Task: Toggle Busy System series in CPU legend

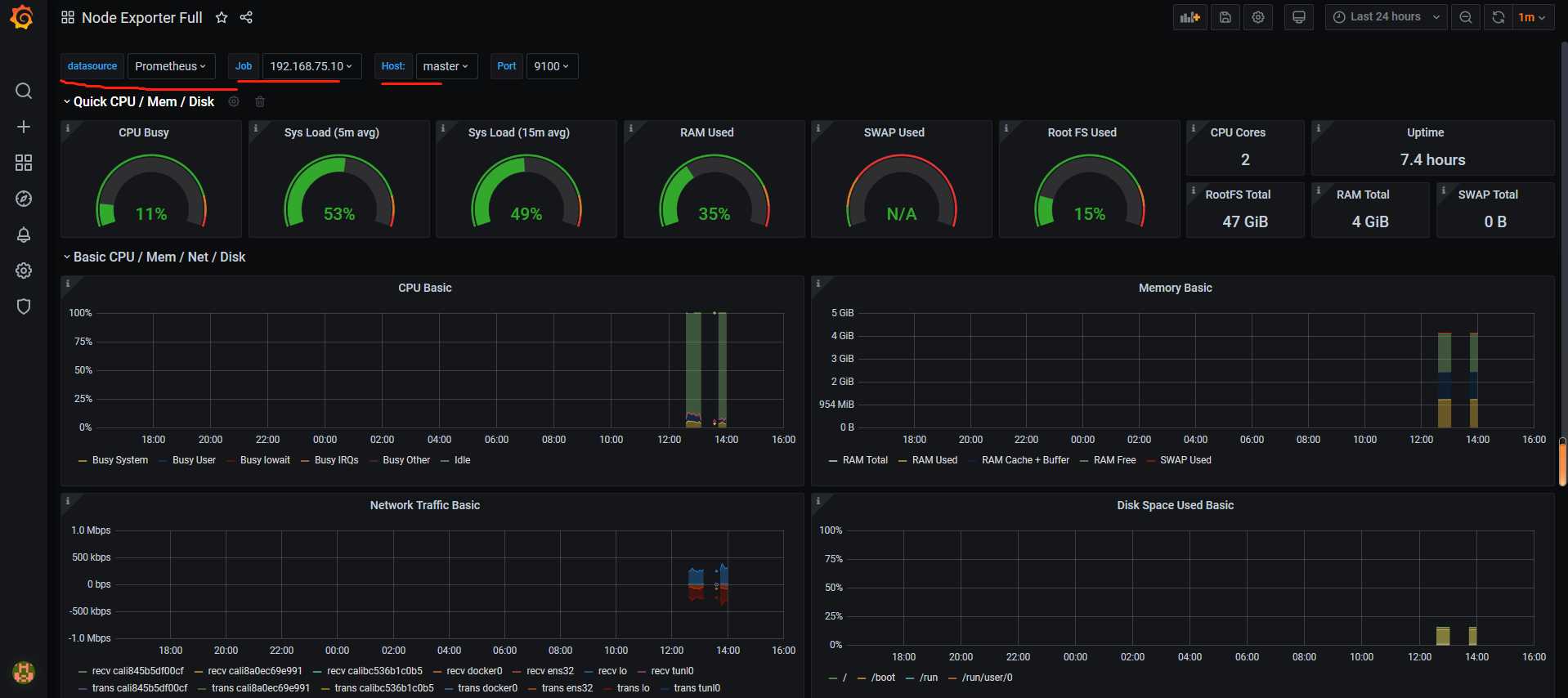Action: (120, 460)
